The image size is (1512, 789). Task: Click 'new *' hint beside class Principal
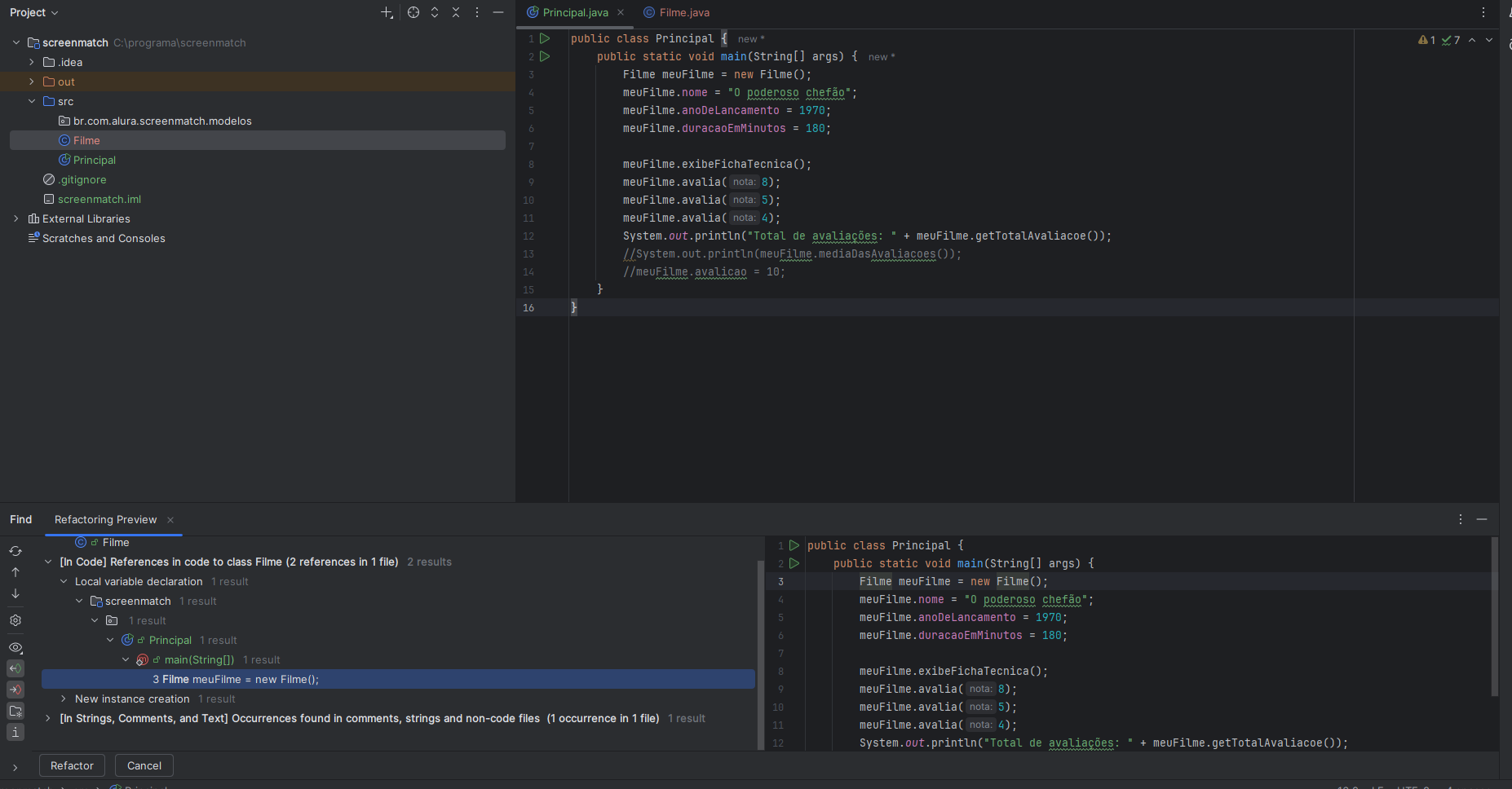(x=751, y=39)
